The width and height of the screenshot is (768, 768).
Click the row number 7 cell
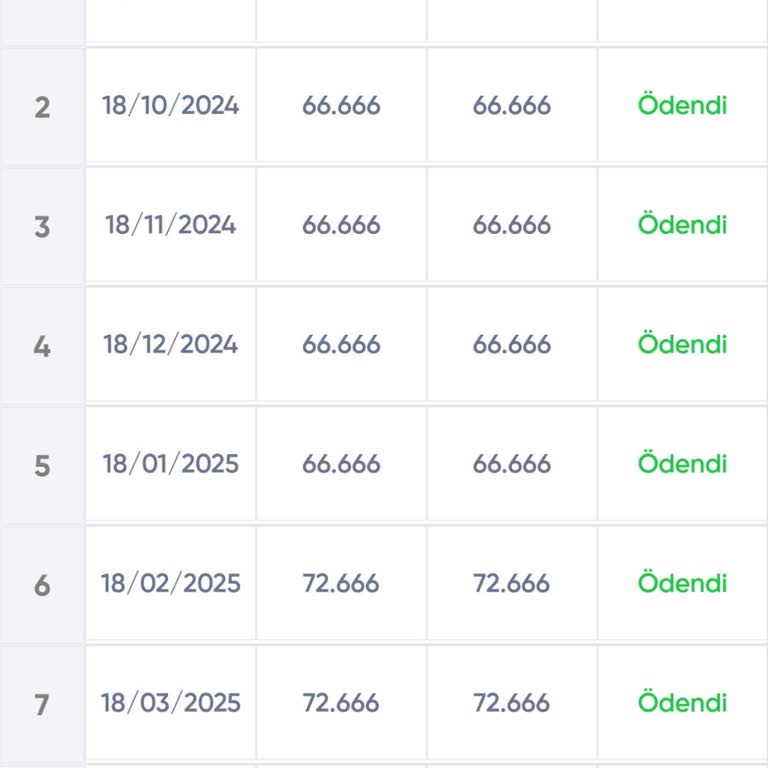pyautogui.click(x=42, y=705)
